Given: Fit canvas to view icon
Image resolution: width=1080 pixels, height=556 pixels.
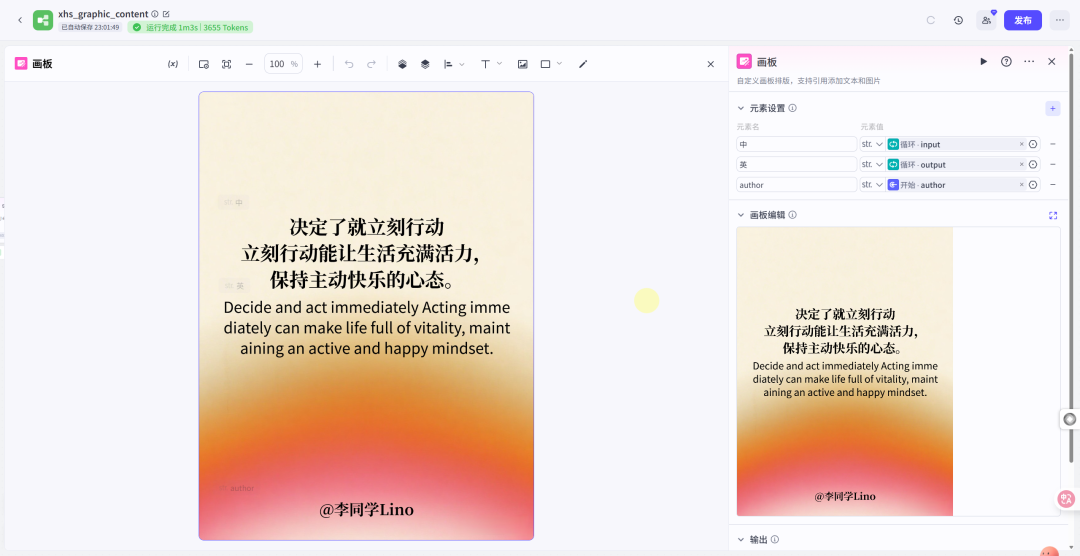Looking at the screenshot, I should coord(227,64).
